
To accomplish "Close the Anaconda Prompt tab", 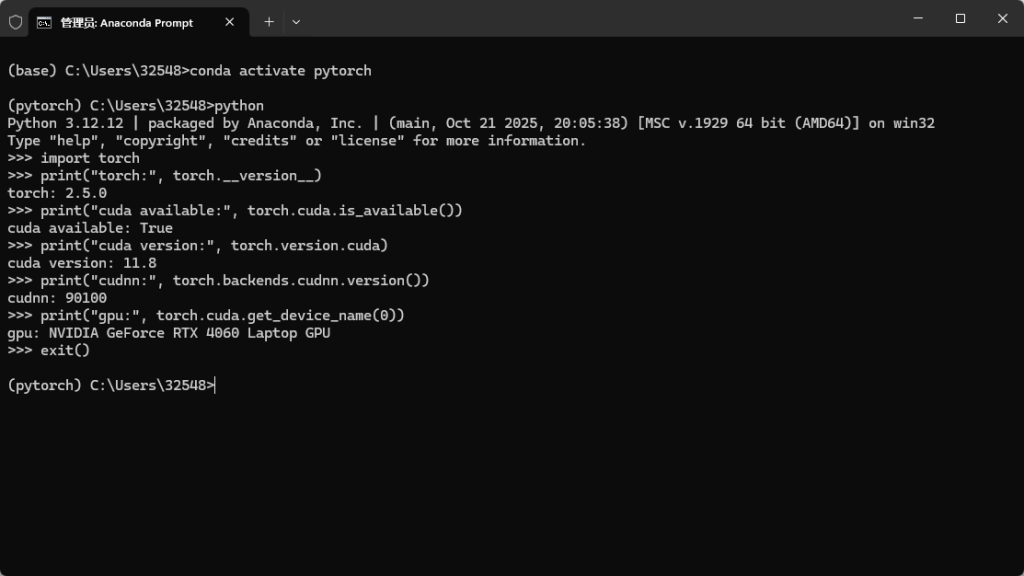I will click(232, 21).
